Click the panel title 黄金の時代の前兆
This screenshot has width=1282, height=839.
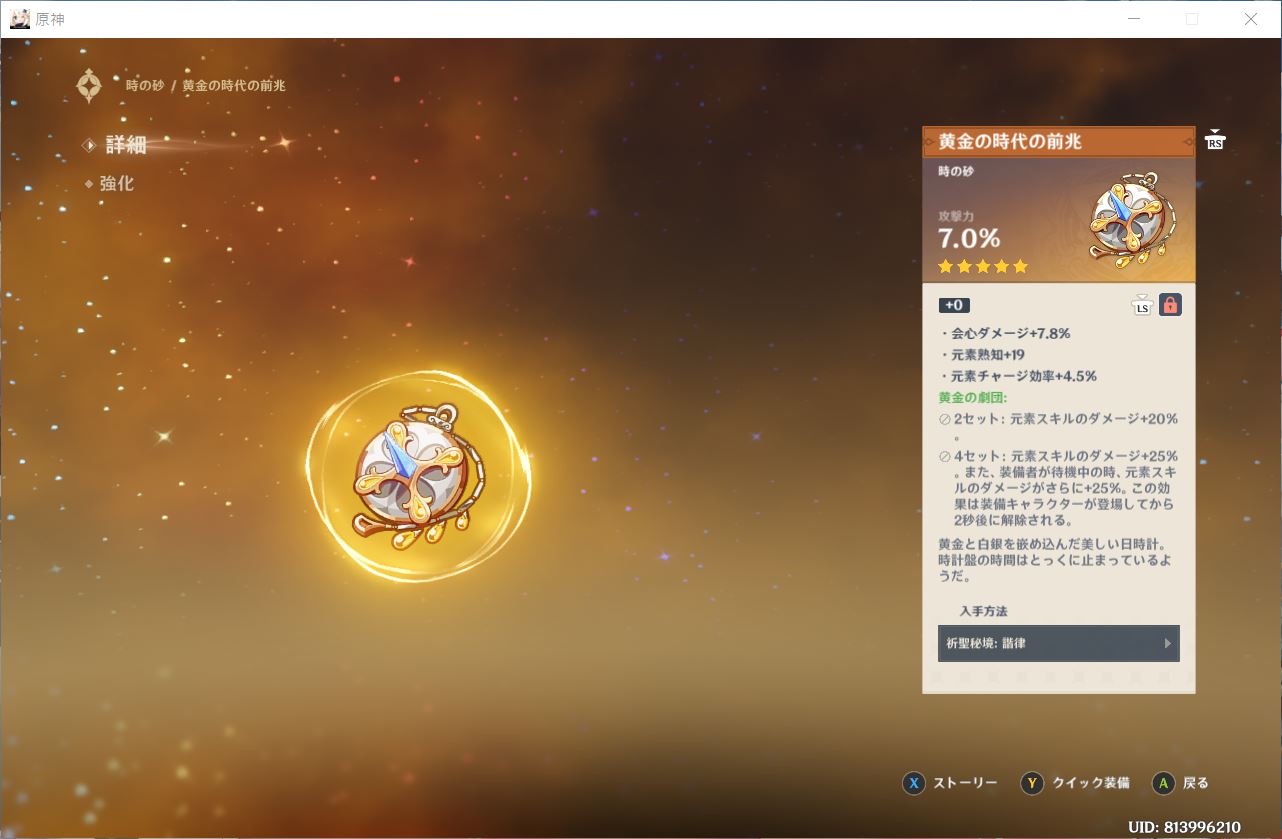point(1010,142)
